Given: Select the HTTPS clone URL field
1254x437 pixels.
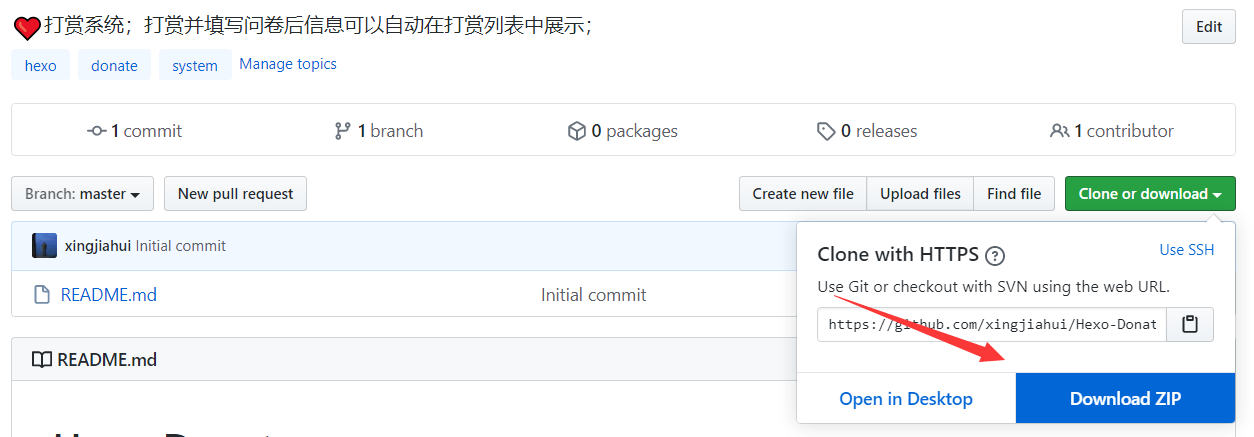Looking at the screenshot, I should 992,324.
